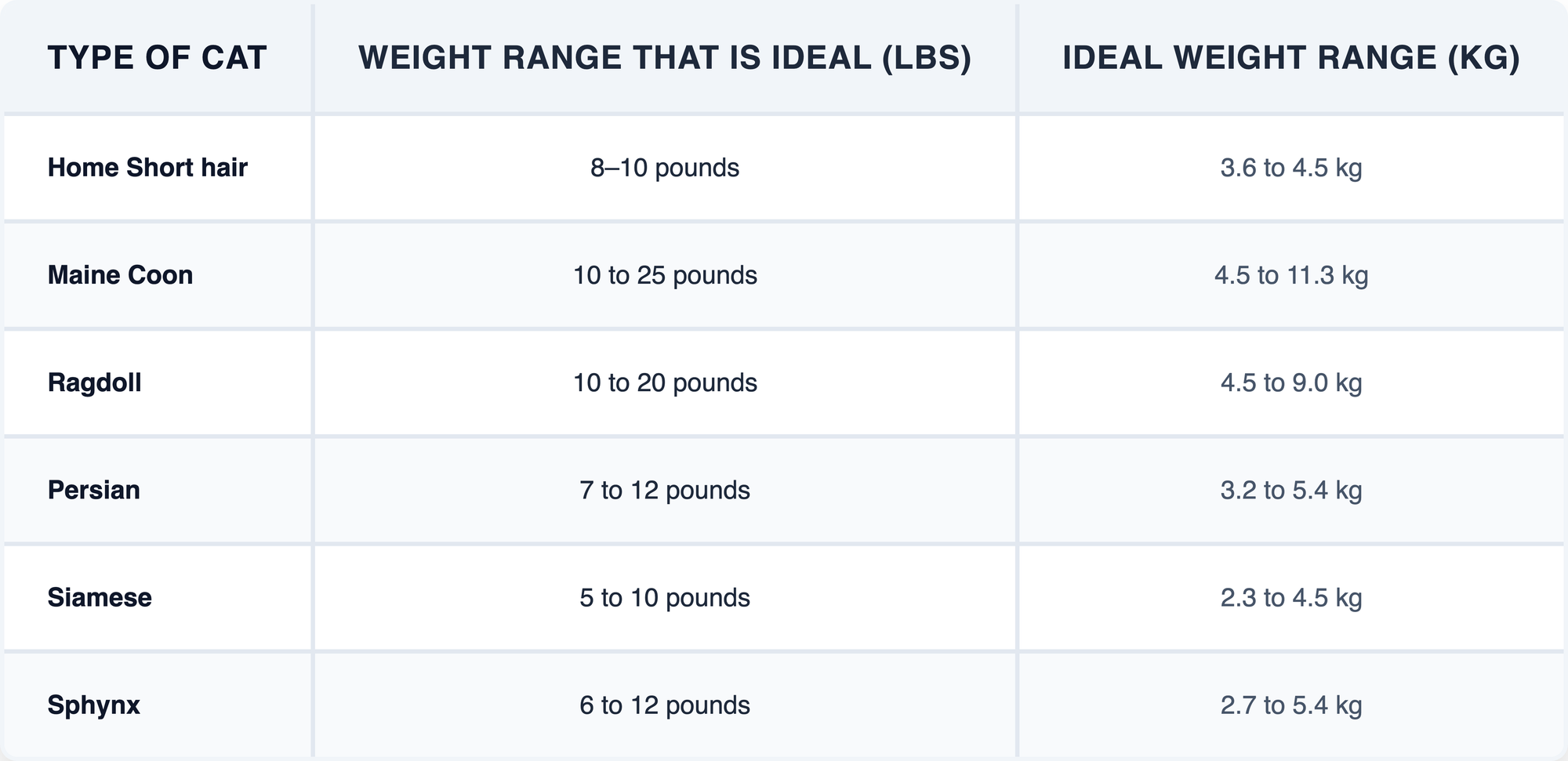Select the '3.2 to 5.4 kg' cell
This screenshot has width=1568, height=761.
[x=1291, y=490]
